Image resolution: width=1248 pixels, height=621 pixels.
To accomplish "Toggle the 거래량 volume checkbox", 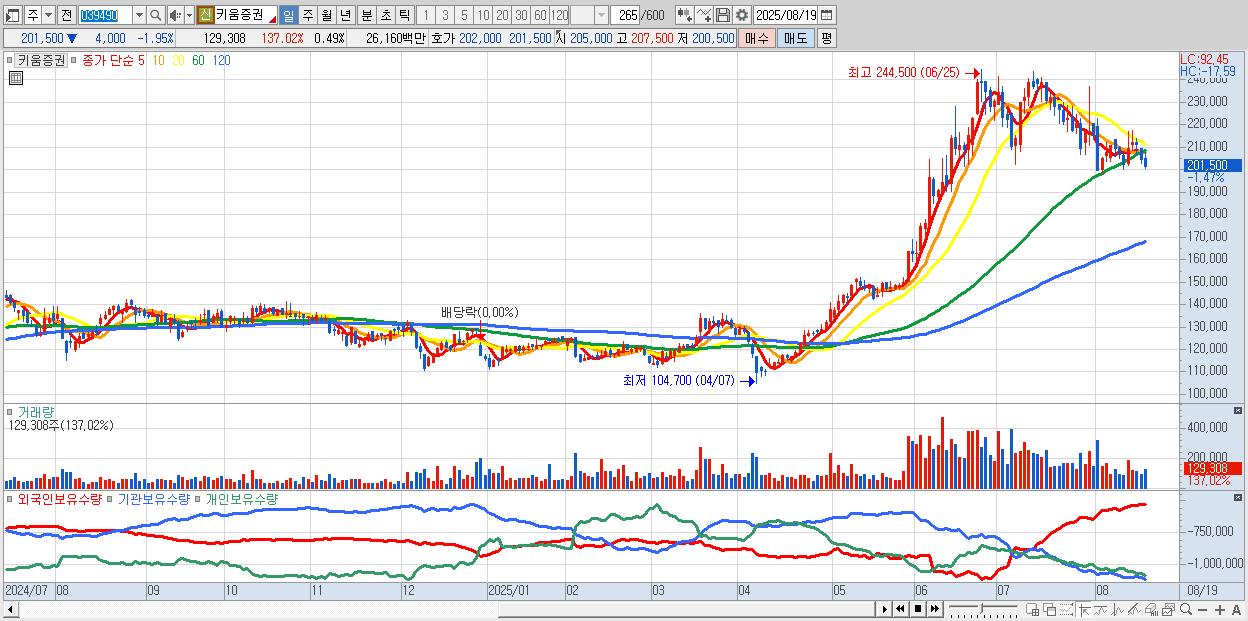I will (x=11, y=411).
